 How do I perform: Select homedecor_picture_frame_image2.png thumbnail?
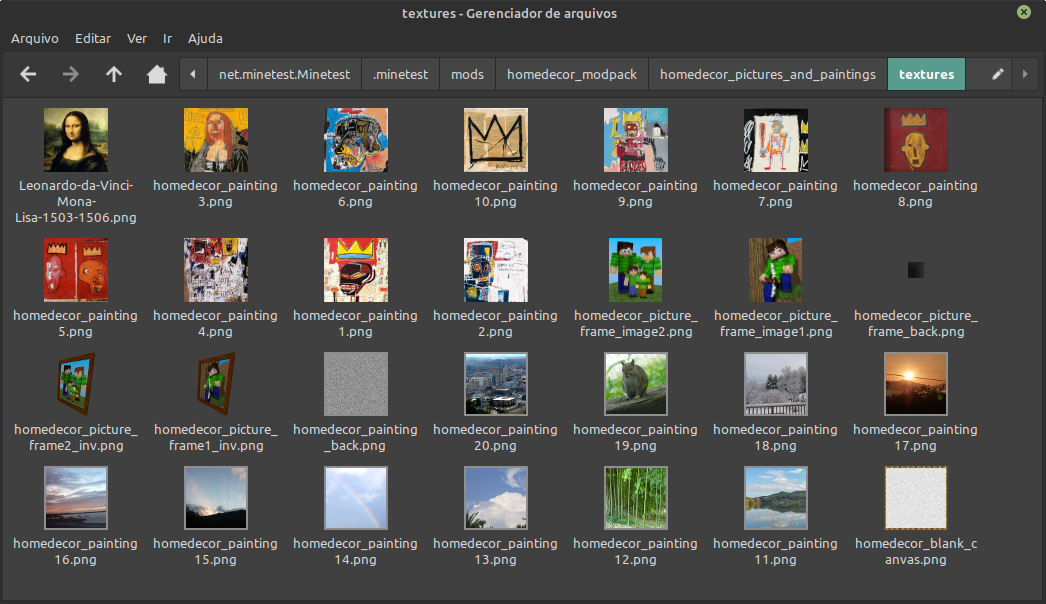[x=636, y=270]
